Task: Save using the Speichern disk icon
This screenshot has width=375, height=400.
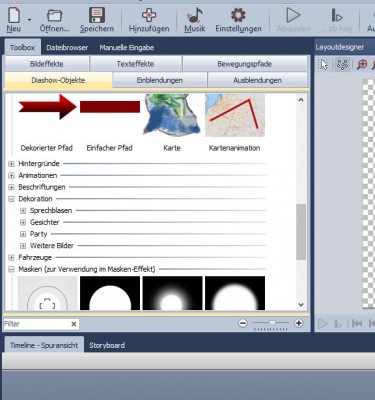Action: tap(97, 15)
